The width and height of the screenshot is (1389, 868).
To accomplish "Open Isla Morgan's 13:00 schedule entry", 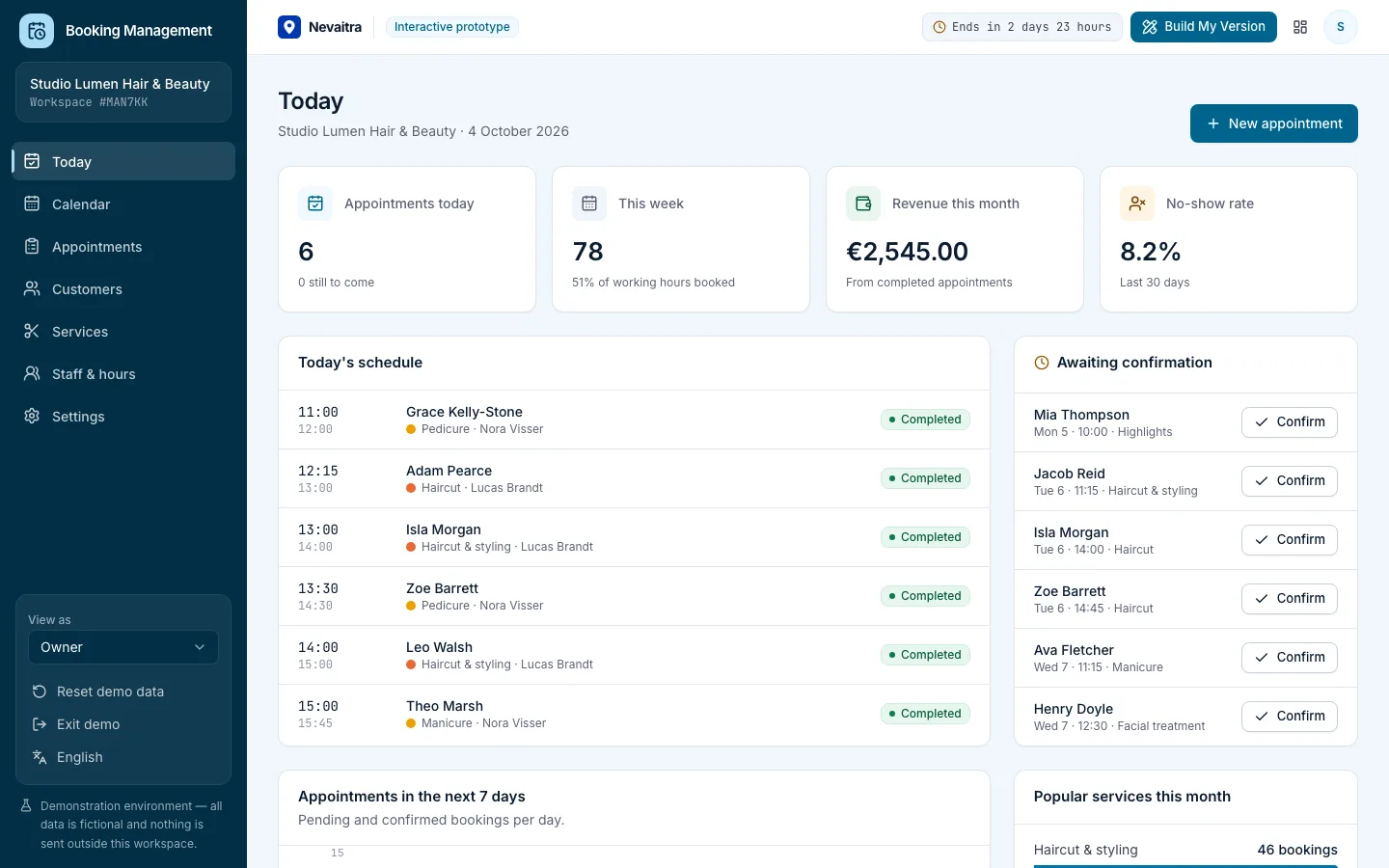I will click(634, 537).
